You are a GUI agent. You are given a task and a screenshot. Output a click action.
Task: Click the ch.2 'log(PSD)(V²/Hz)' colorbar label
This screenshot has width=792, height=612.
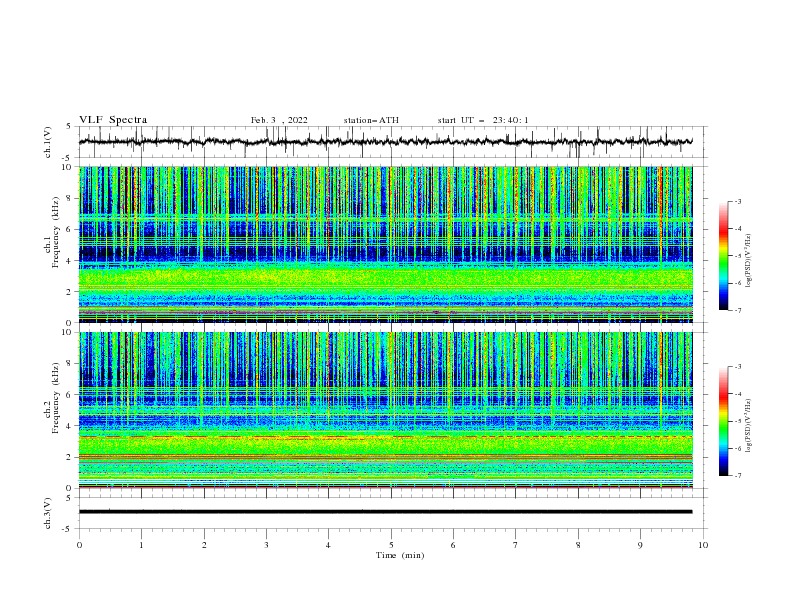tap(749, 426)
